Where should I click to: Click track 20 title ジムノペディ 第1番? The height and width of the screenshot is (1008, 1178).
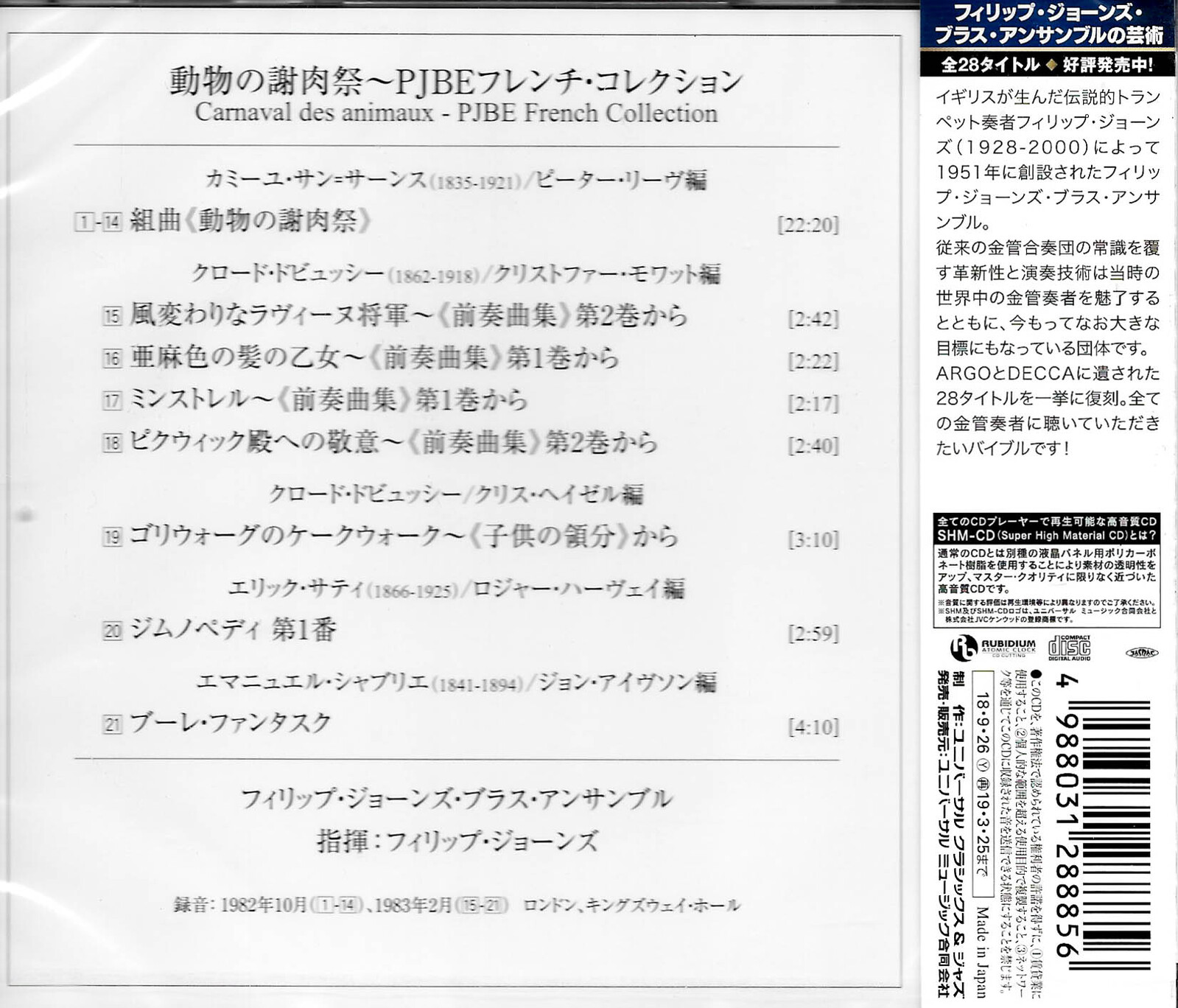(233, 630)
